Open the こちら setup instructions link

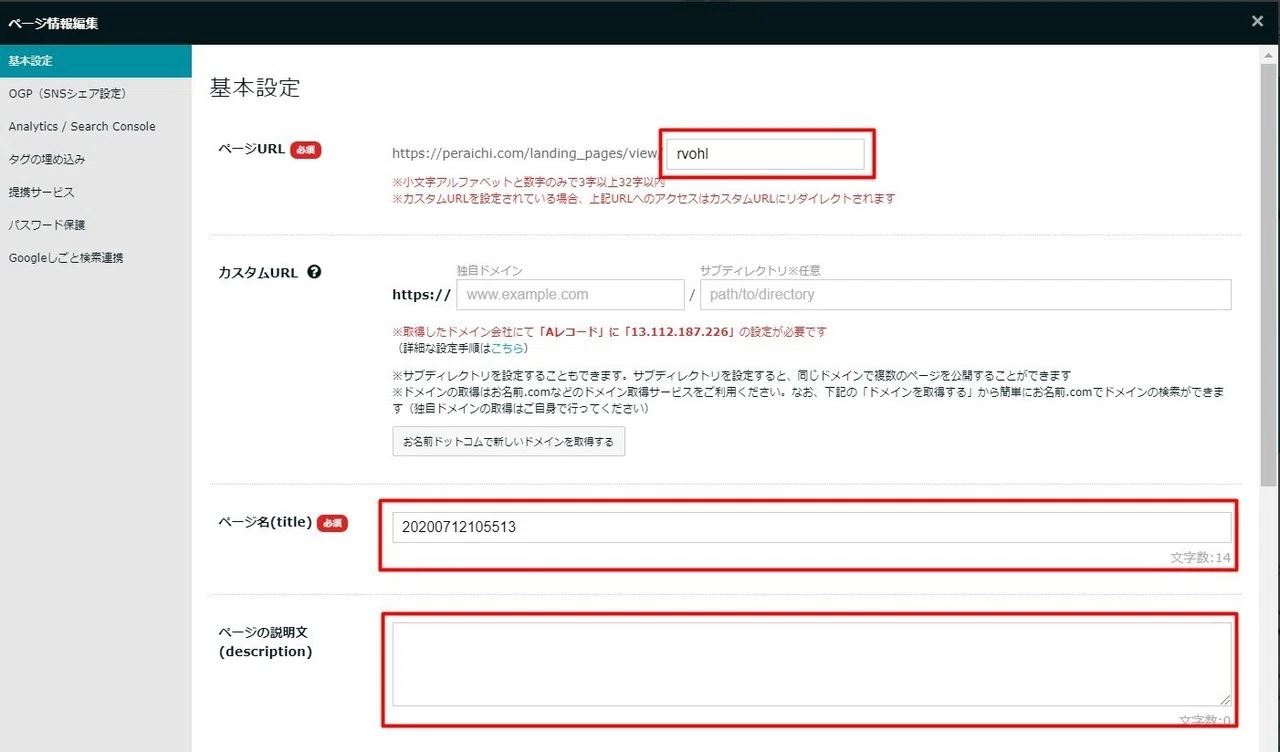pos(507,349)
